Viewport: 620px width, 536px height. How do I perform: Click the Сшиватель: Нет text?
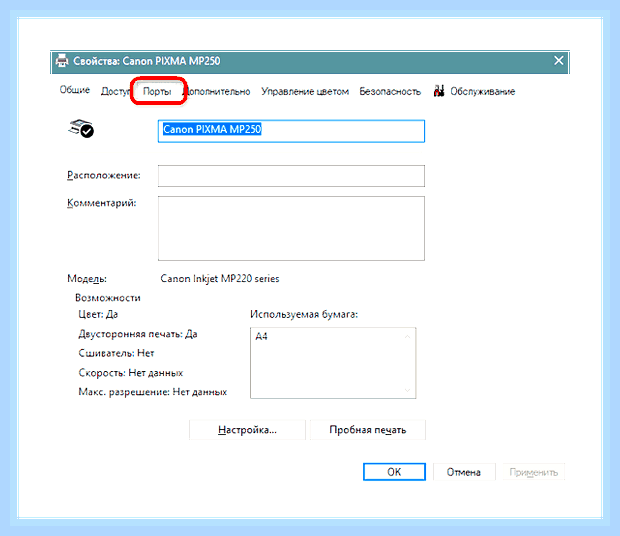click(116, 353)
